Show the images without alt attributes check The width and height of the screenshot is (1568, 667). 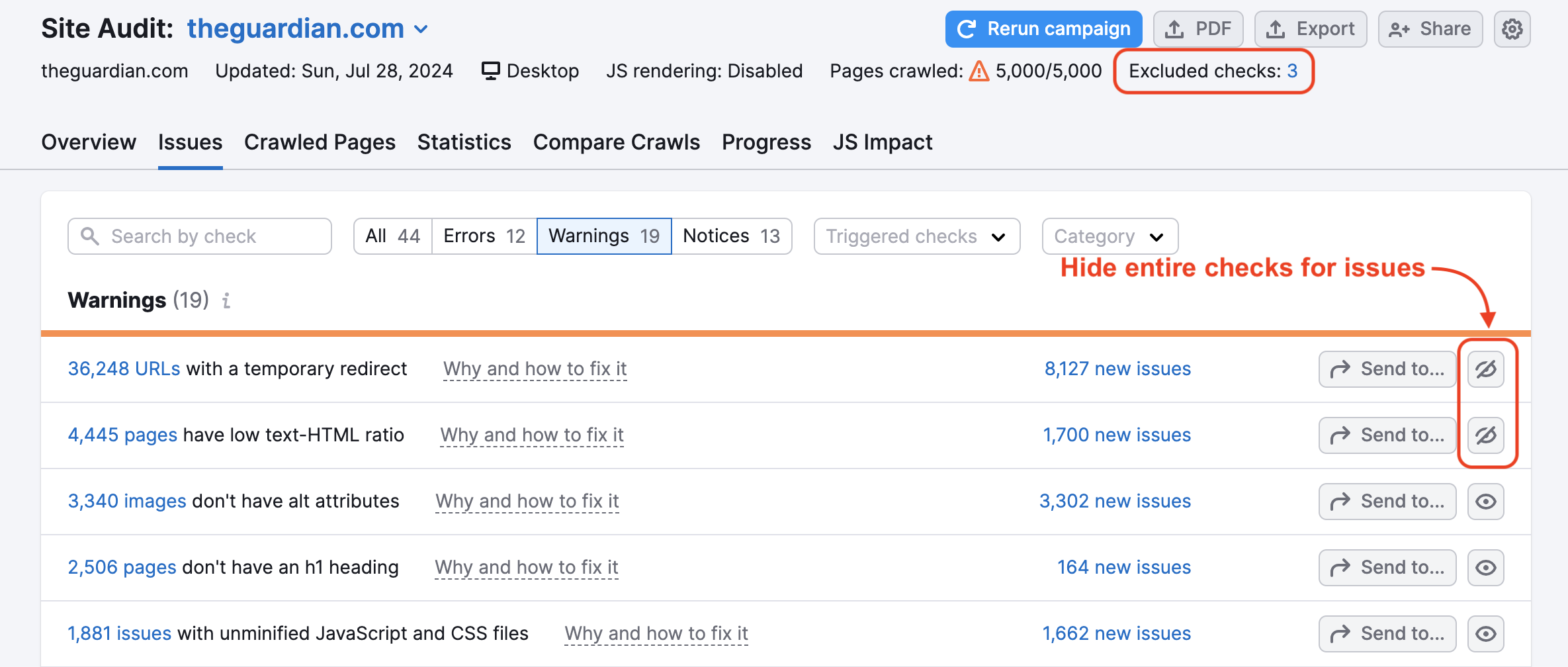1485,501
